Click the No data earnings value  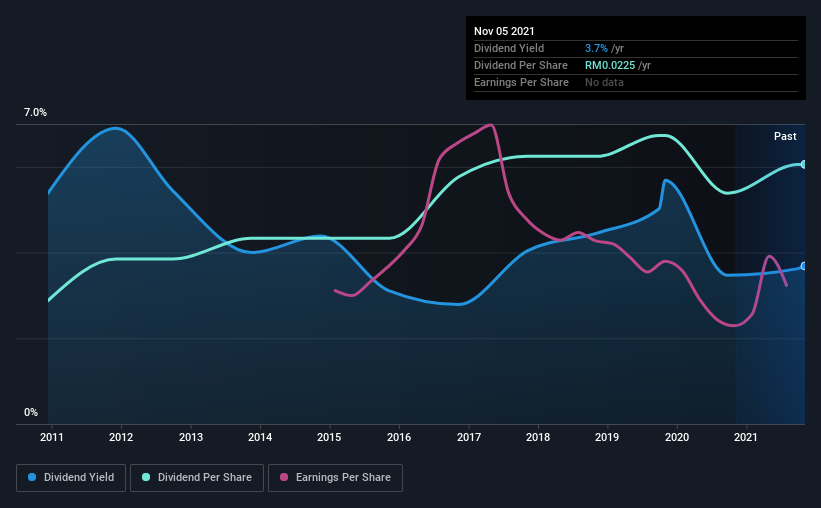604,82
